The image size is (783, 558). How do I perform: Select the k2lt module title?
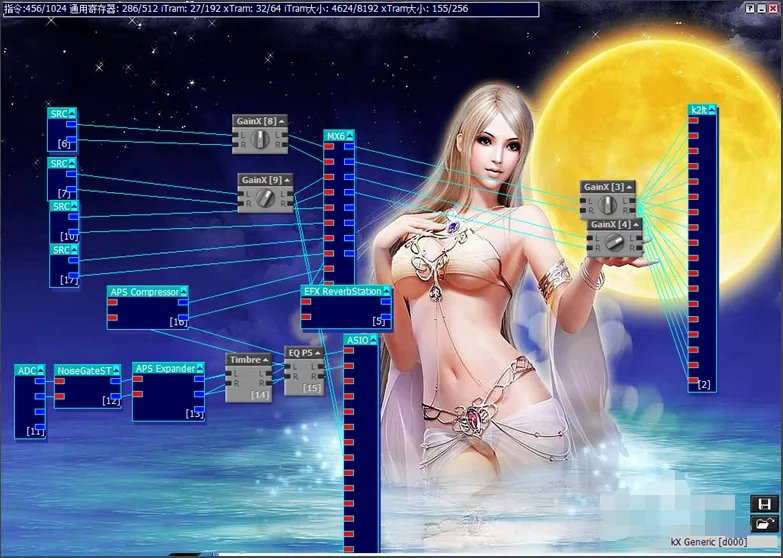pyautogui.click(x=699, y=110)
